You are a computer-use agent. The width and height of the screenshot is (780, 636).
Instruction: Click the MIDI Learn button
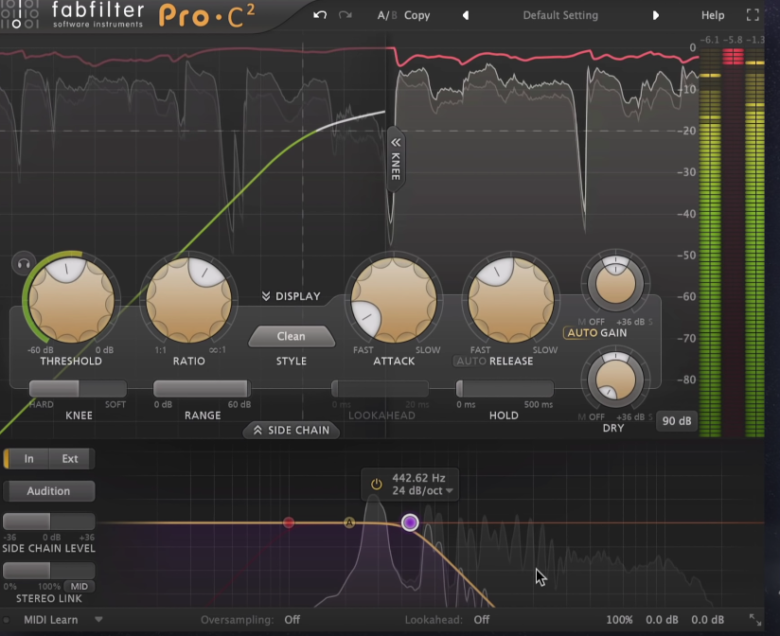[x=51, y=620]
